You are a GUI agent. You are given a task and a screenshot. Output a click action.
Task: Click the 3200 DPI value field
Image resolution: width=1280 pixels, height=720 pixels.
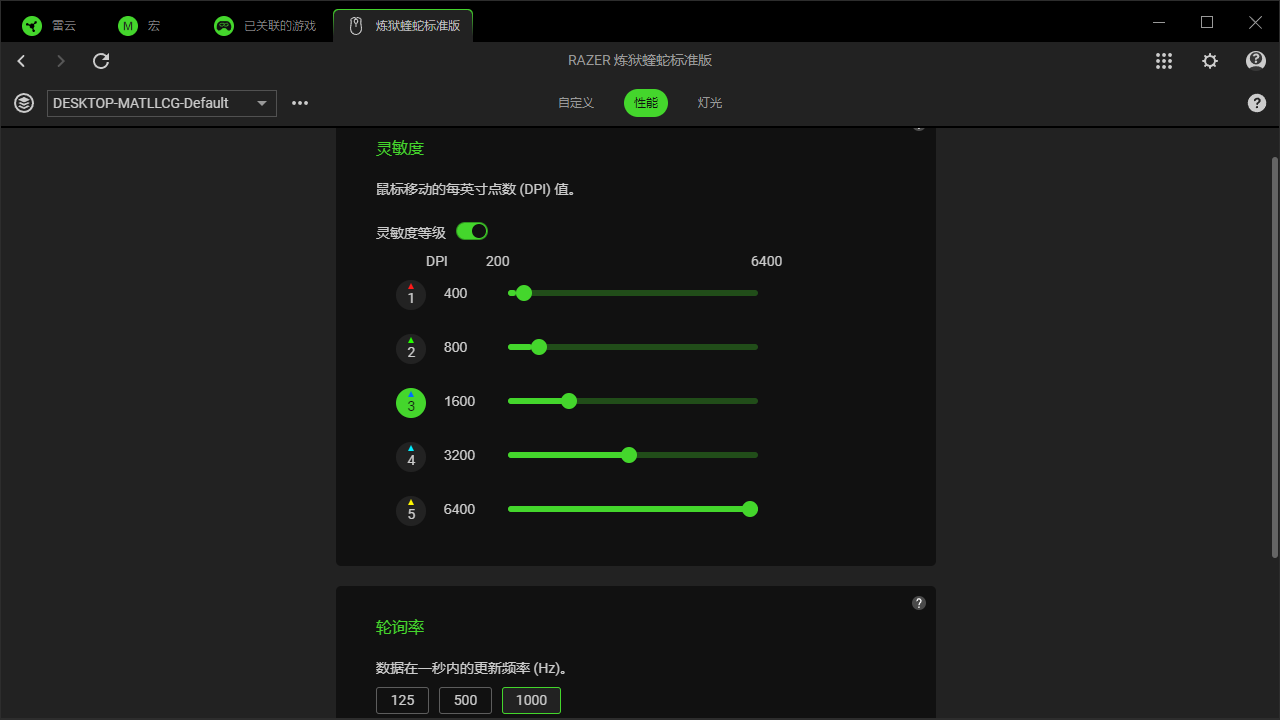(460, 455)
